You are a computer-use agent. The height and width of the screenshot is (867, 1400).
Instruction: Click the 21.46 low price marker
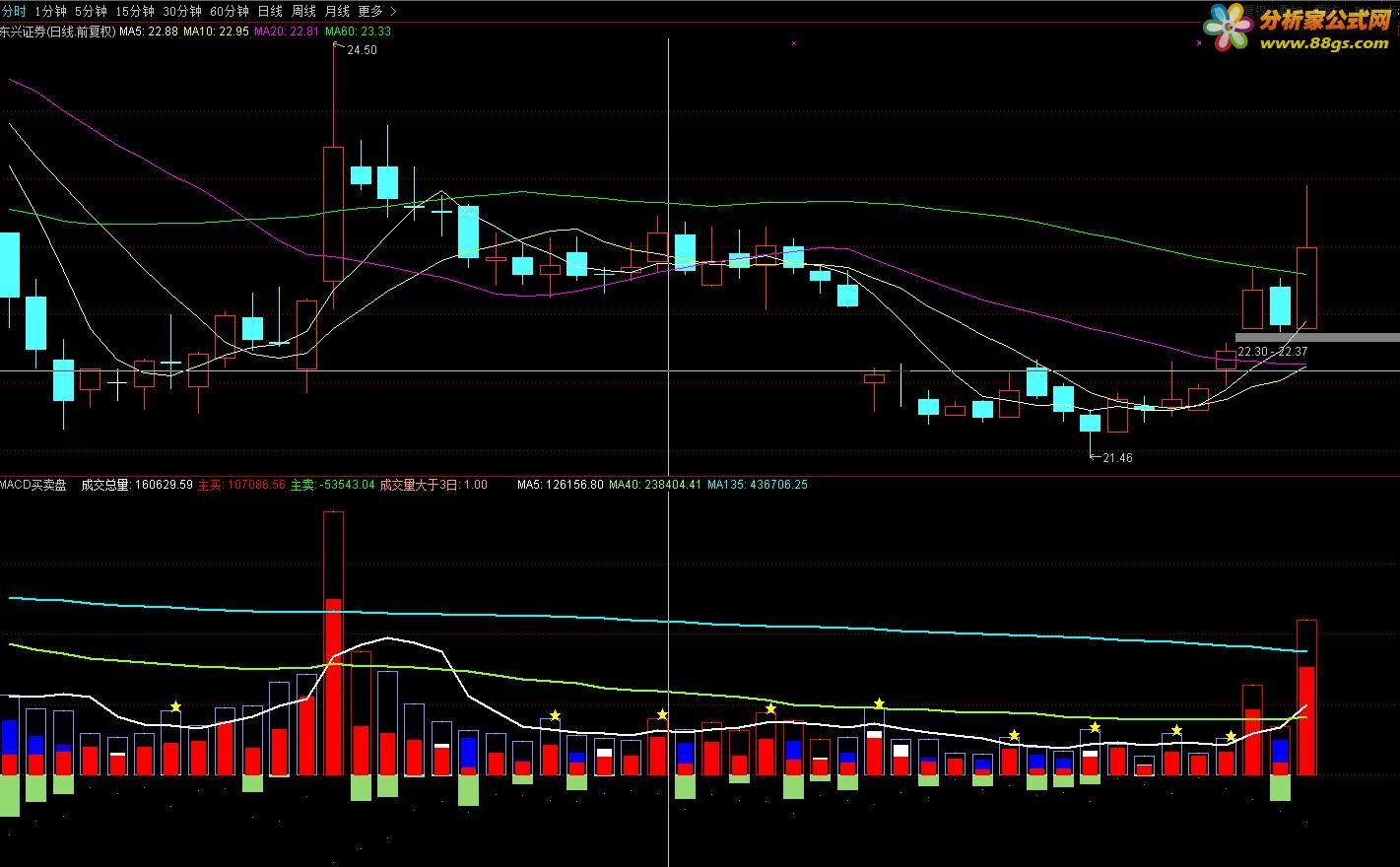pos(1117,458)
